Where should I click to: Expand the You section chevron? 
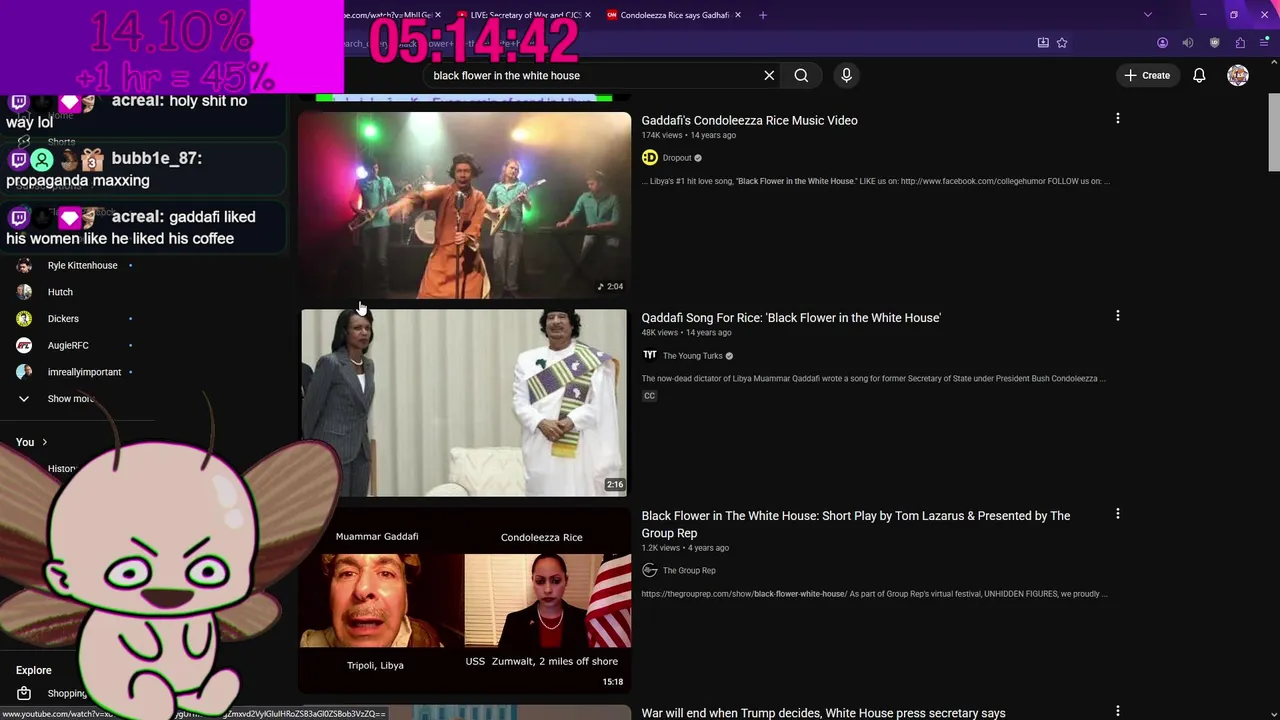(x=44, y=442)
